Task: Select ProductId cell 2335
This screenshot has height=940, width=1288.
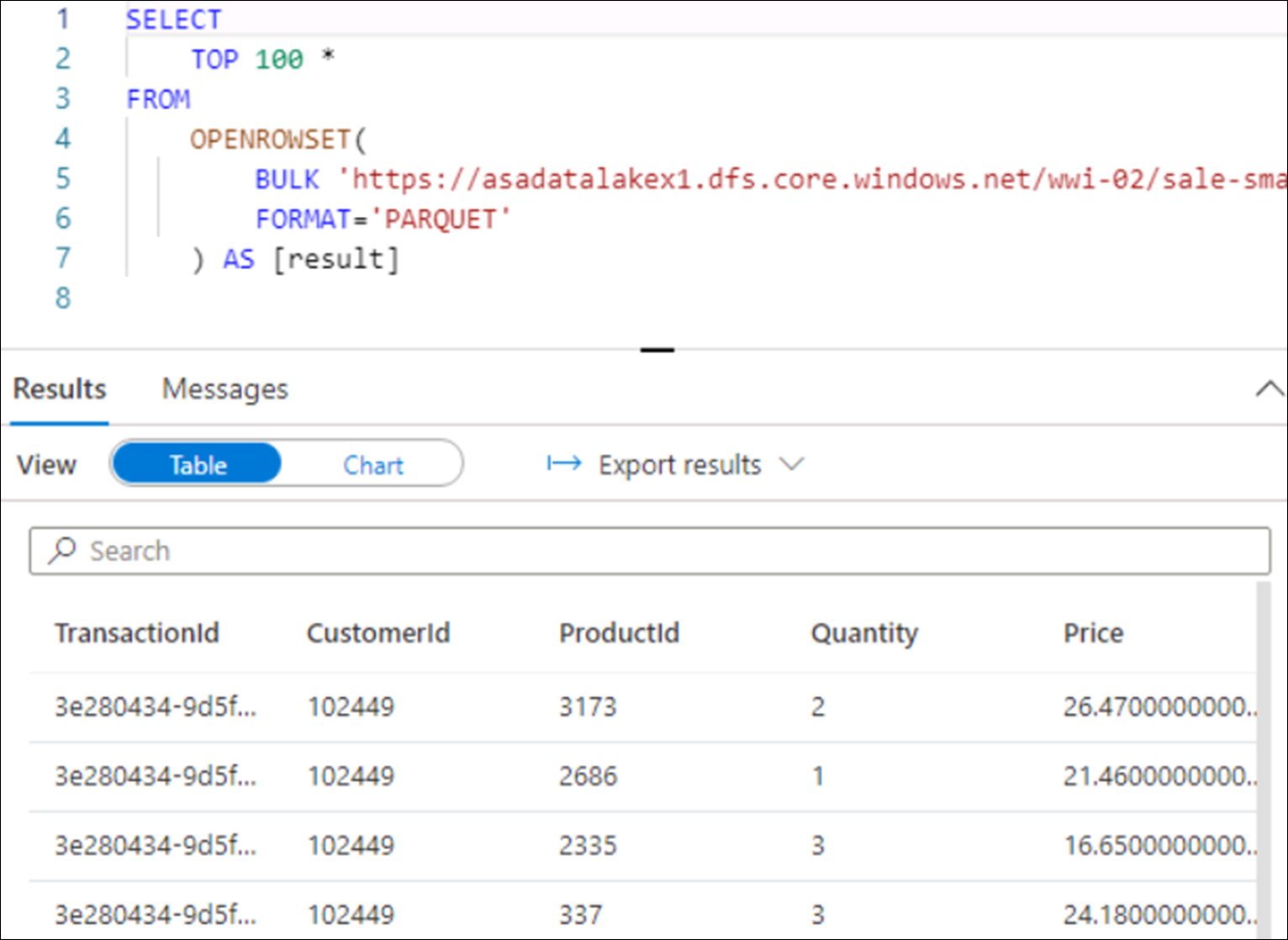Action: coord(588,846)
